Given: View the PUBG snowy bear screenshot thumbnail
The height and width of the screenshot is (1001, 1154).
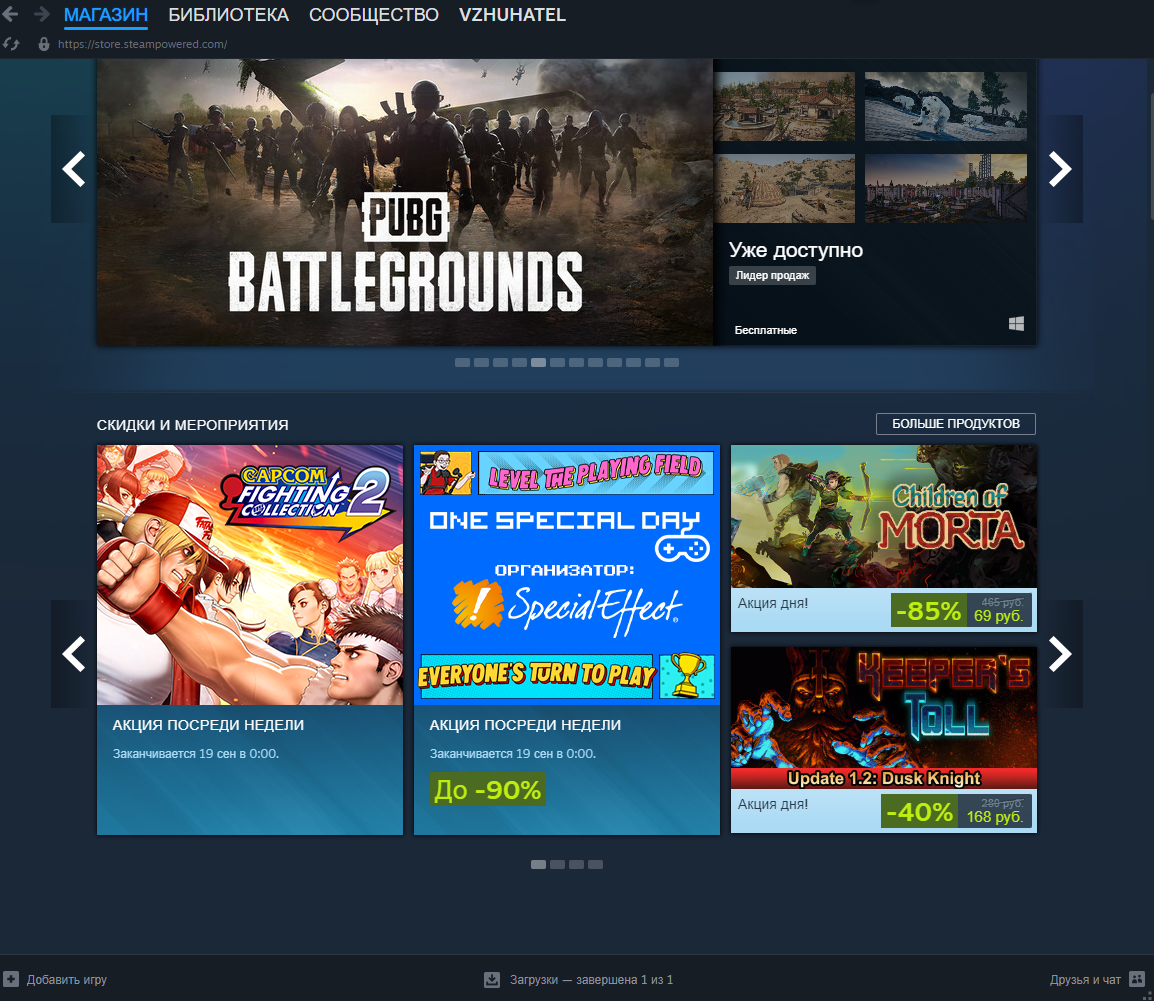Looking at the screenshot, I should pyautogui.click(x=946, y=107).
